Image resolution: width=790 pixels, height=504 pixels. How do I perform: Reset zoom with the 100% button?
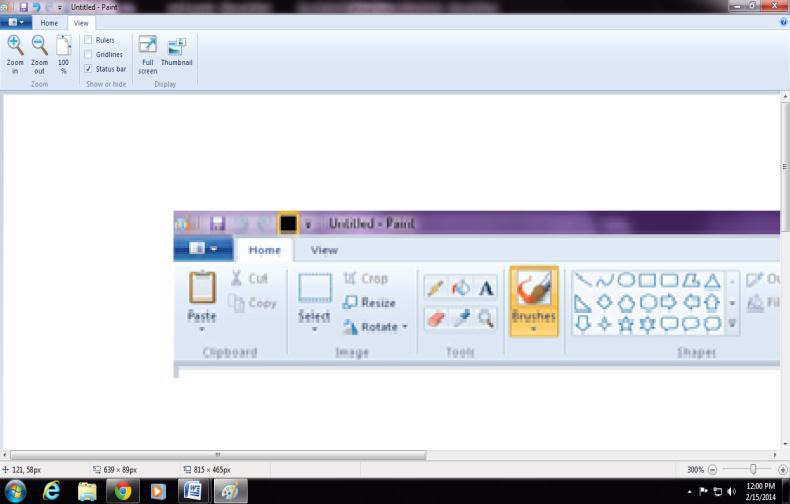pyautogui.click(x=63, y=54)
